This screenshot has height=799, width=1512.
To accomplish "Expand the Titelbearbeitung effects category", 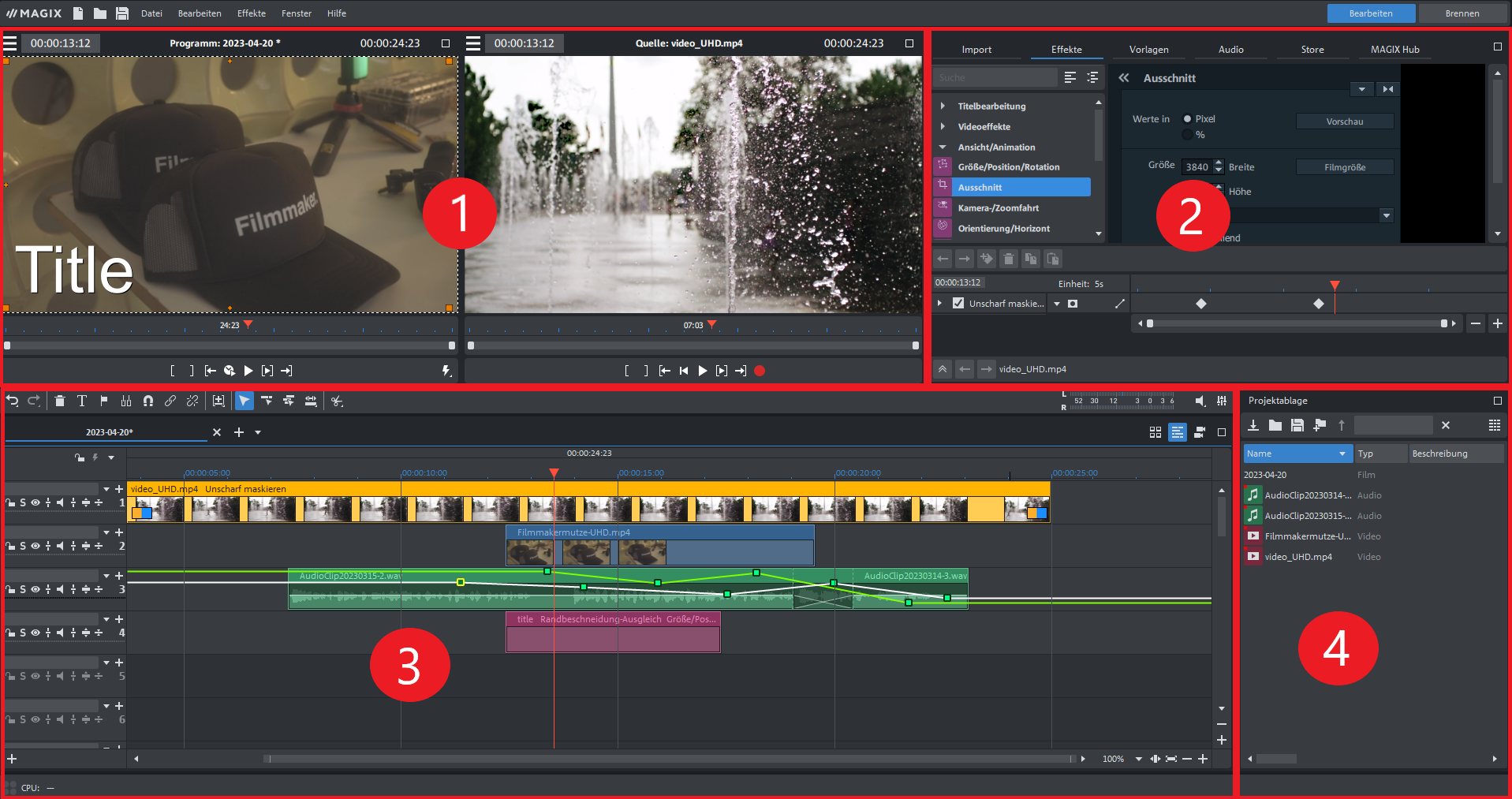I will [943, 106].
